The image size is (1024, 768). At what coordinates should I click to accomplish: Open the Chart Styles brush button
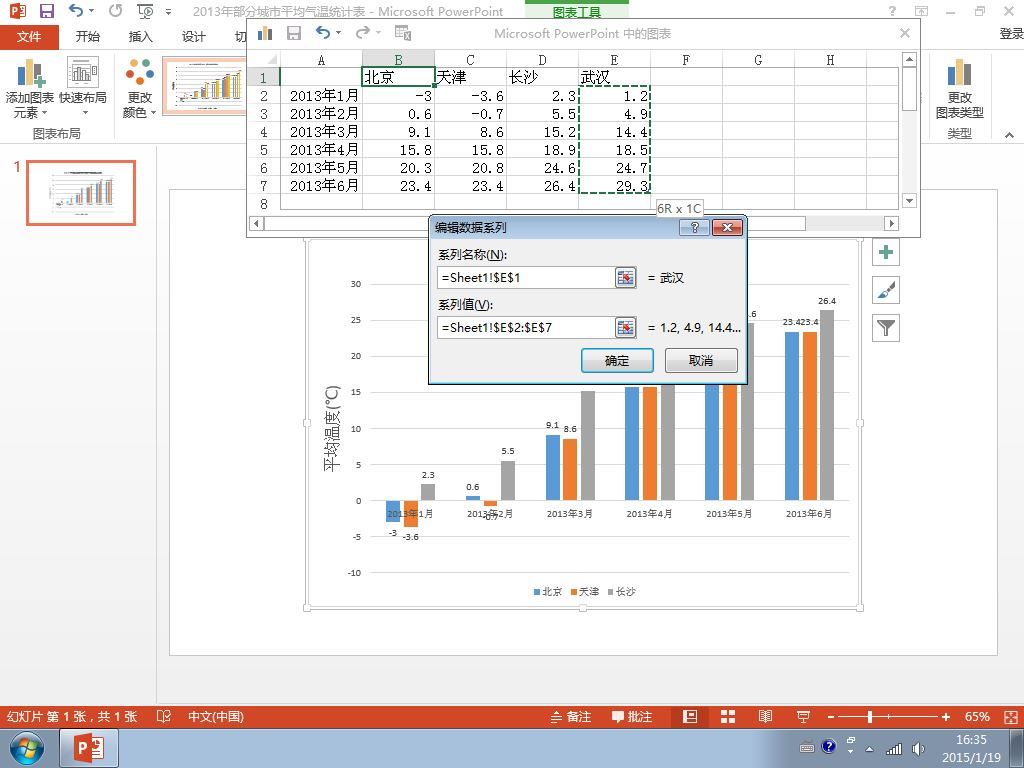click(x=886, y=290)
